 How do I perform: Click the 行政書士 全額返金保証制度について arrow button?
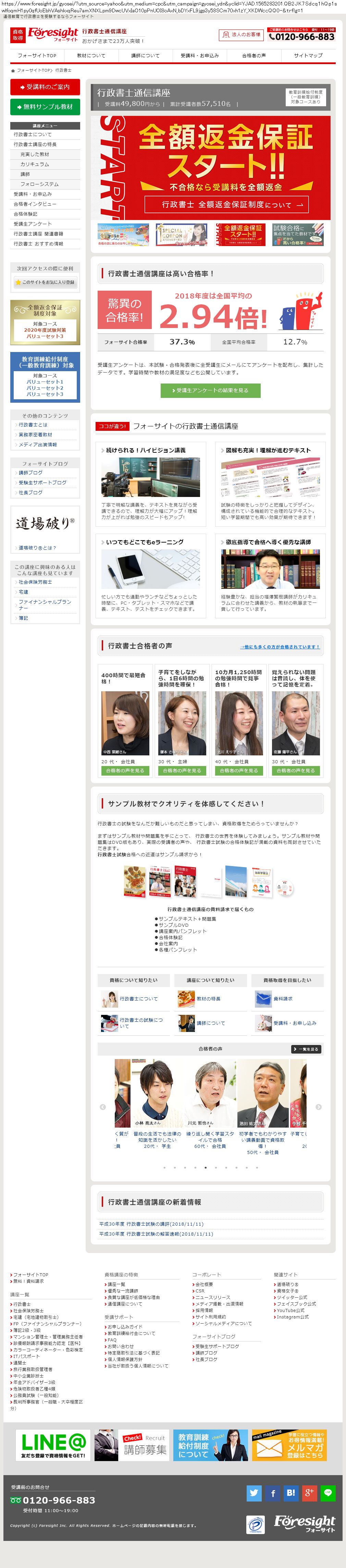tap(226, 205)
